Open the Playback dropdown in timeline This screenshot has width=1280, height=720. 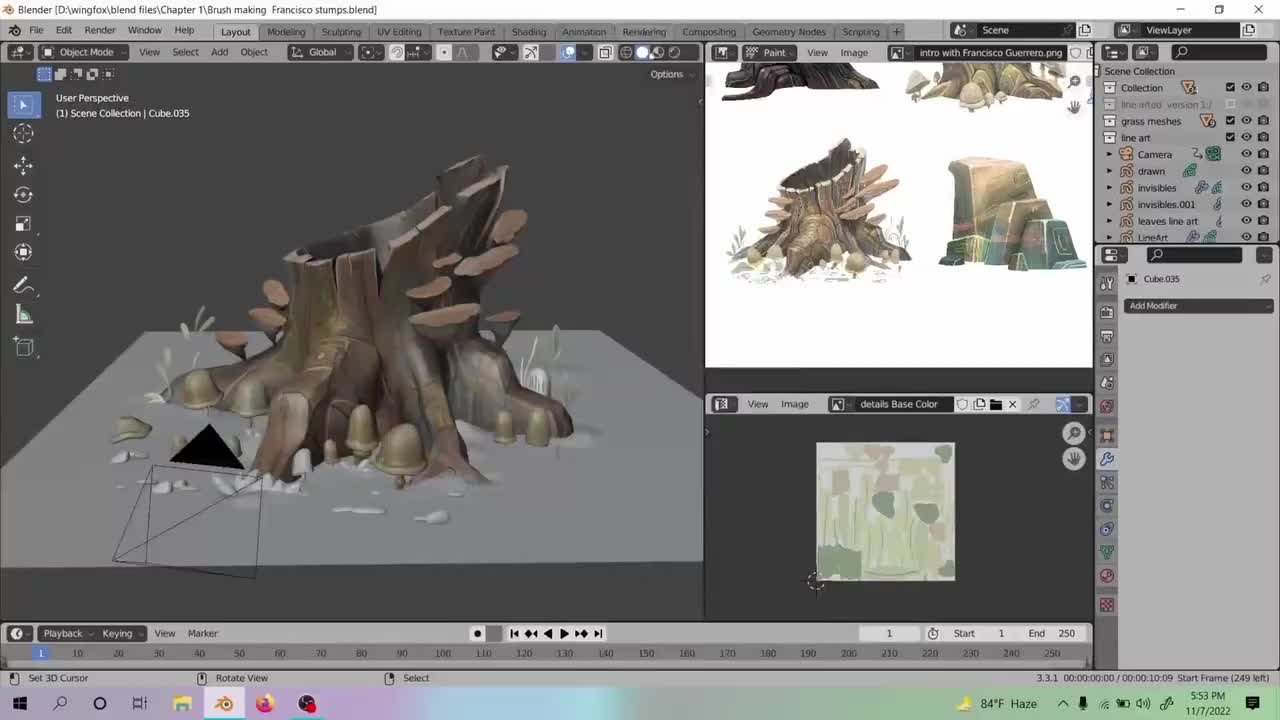(x=66, y=633)
